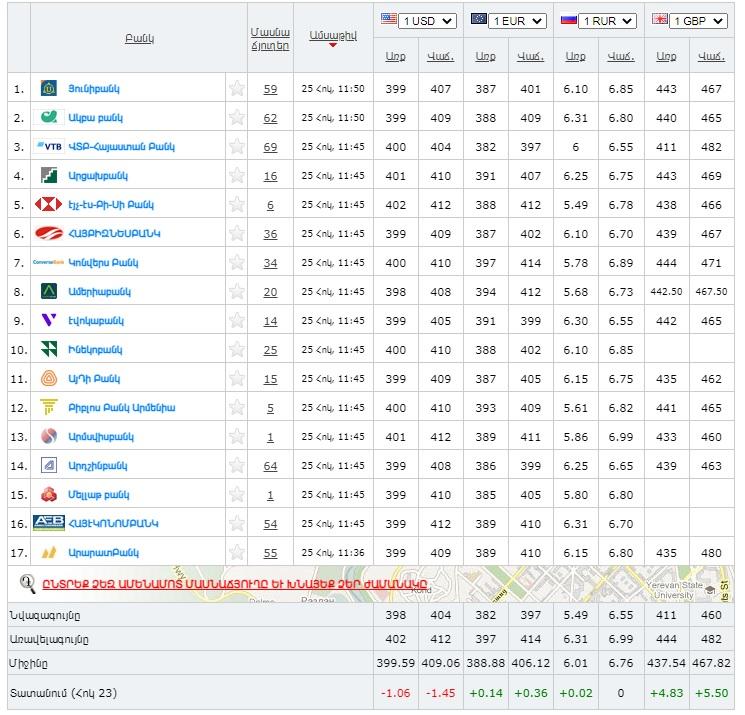Click branch count 69 for VTB bank
This screenshot has width=745, height=715.
click(270, 147)
